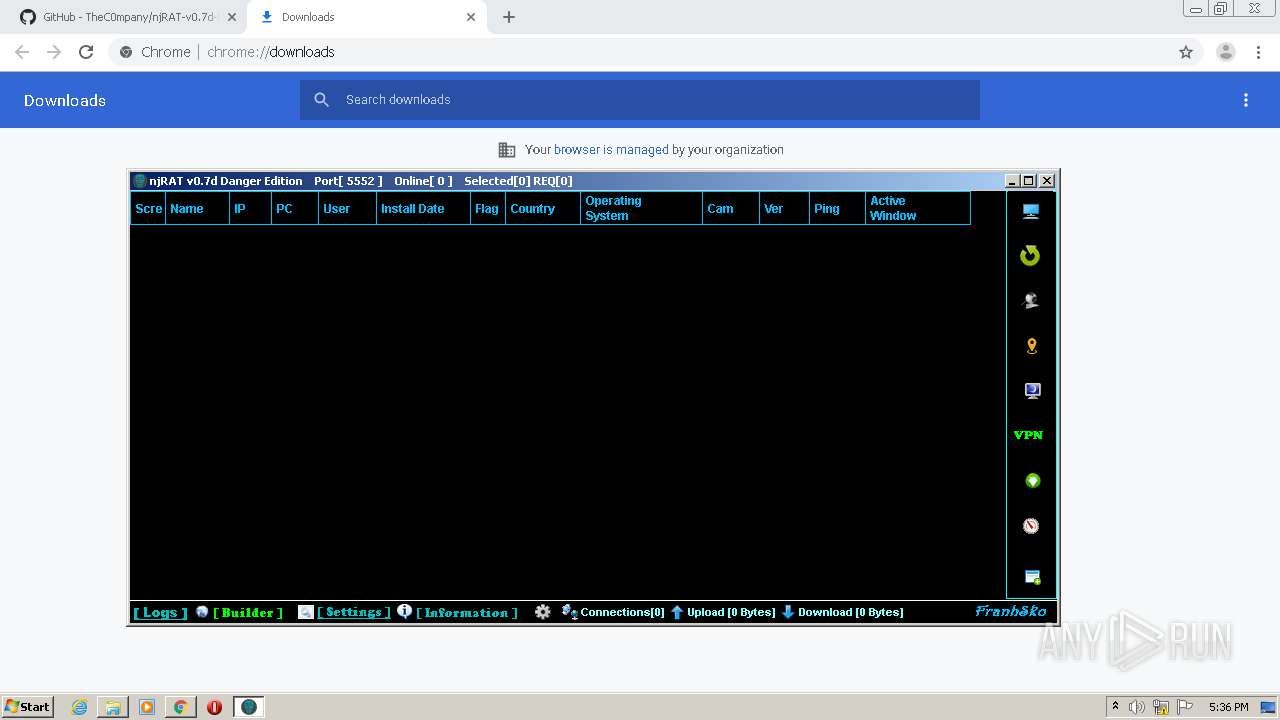Sort by the Ver column header
Image resolution: width=1280 pixels, height=720 pixels.
tap(784, 208)
